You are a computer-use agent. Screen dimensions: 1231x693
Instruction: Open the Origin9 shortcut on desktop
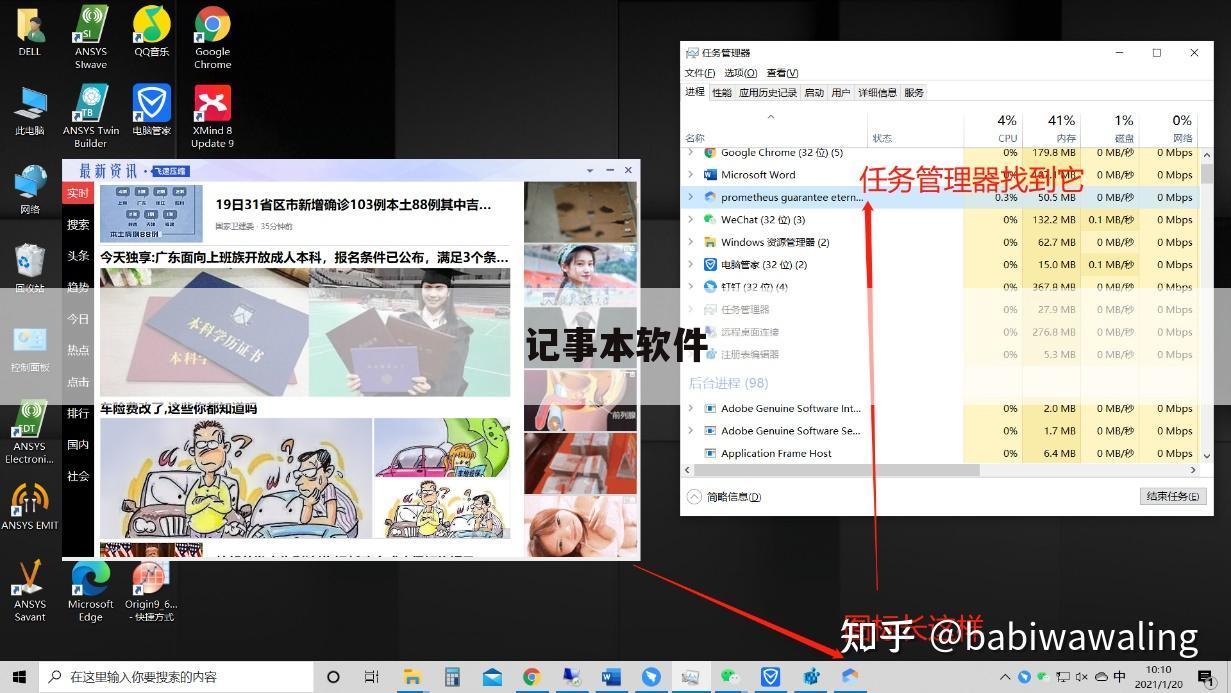[x=151, y=590]
